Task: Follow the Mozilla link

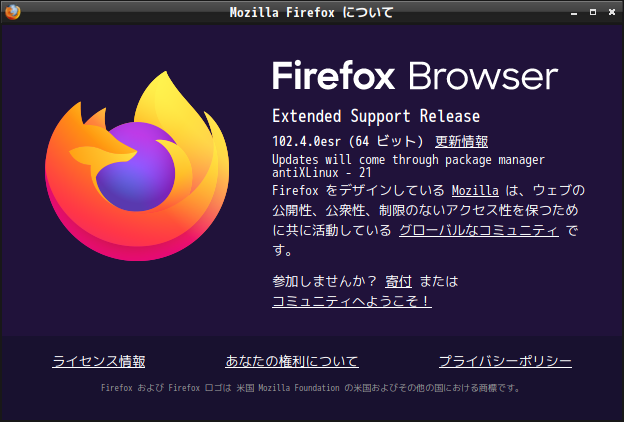Action: click(475, 190)
